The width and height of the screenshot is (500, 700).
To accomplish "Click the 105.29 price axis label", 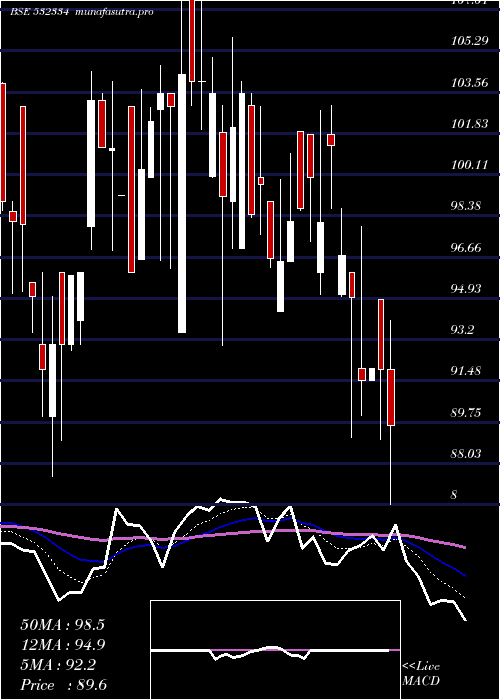I will click(x=469, y=42).
